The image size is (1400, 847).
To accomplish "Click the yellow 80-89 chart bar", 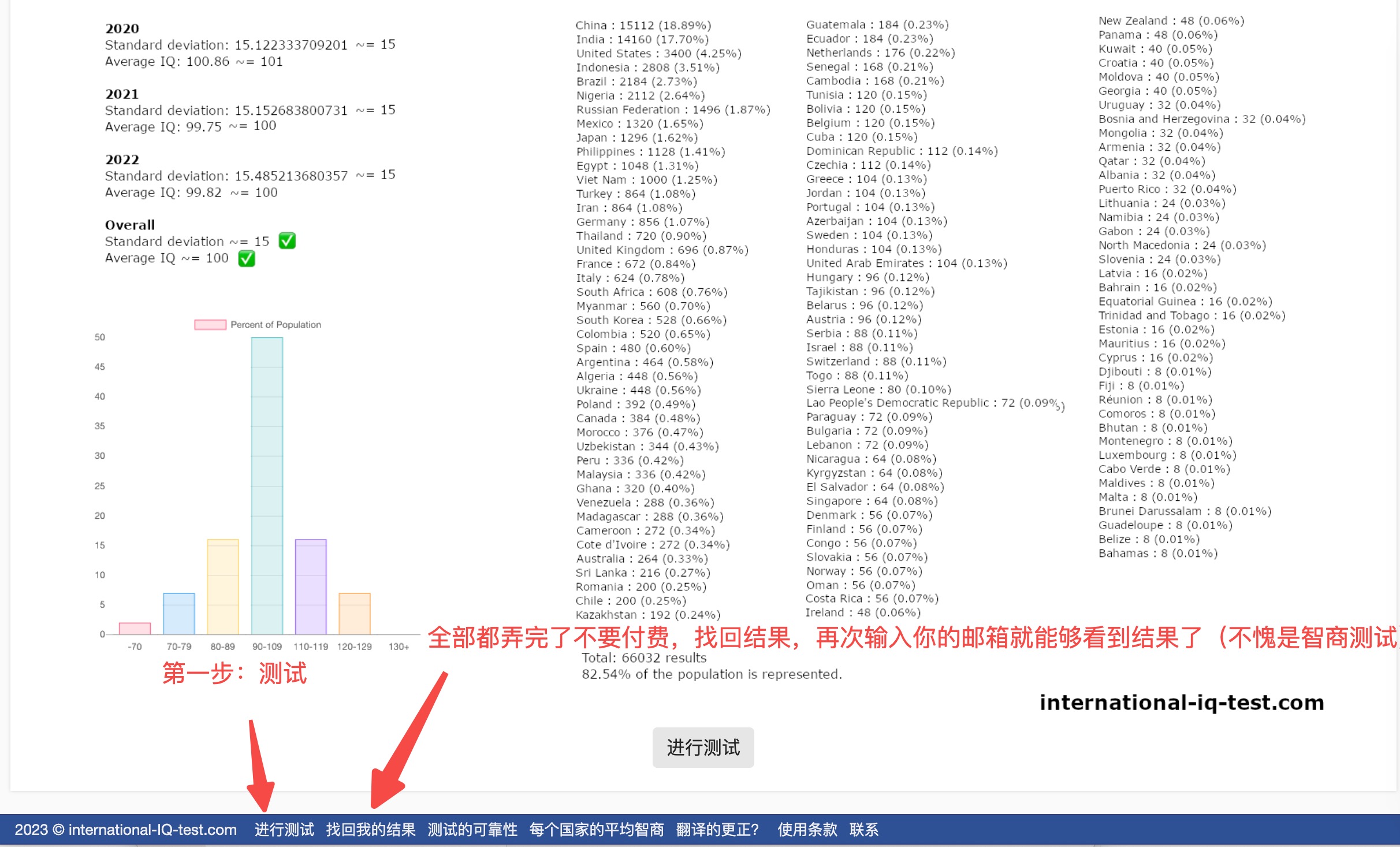I will pyautogui.click(x=223, y=586).
